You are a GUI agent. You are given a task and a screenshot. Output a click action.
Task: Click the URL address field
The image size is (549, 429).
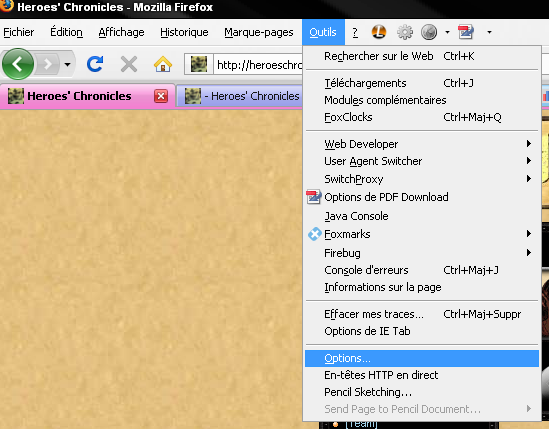point(259,64)
